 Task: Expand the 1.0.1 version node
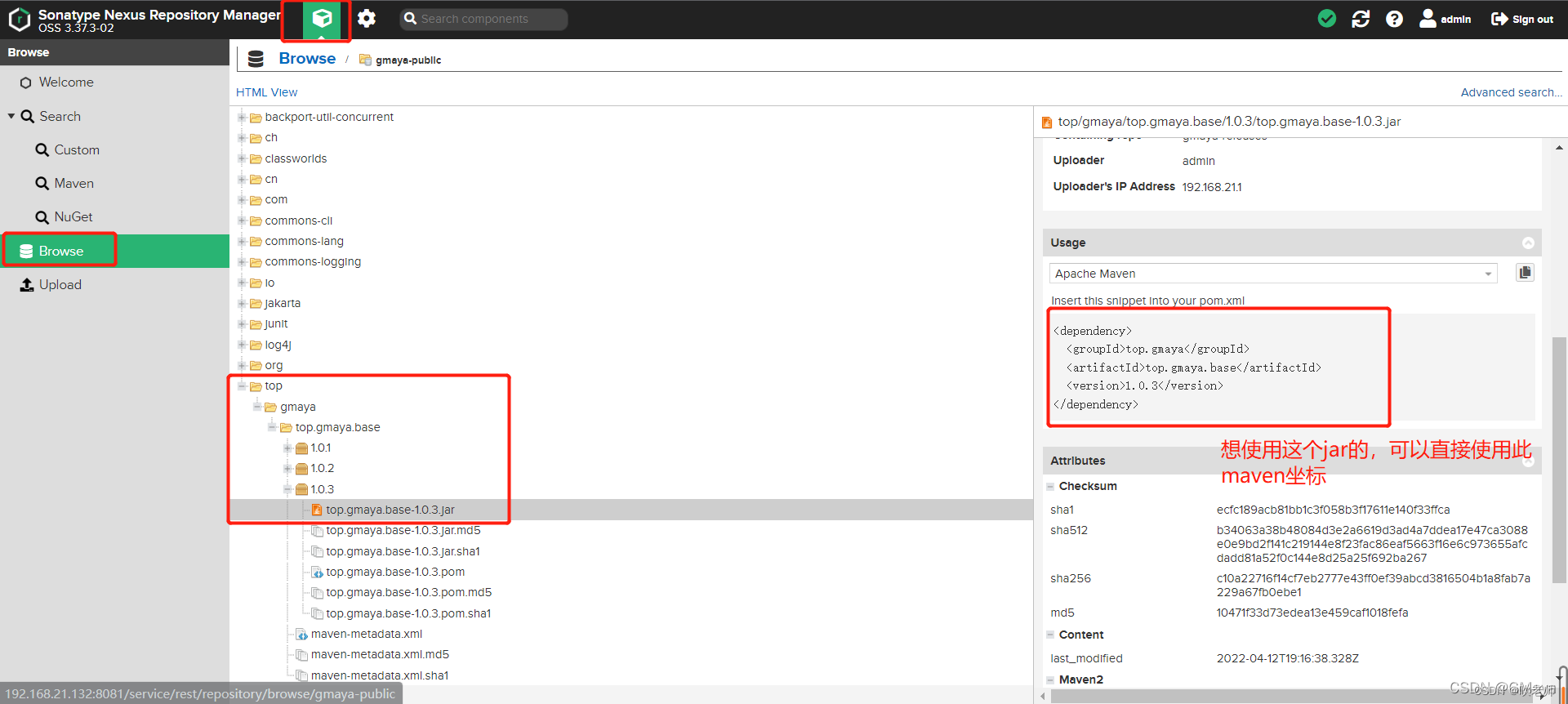(287, 448)
